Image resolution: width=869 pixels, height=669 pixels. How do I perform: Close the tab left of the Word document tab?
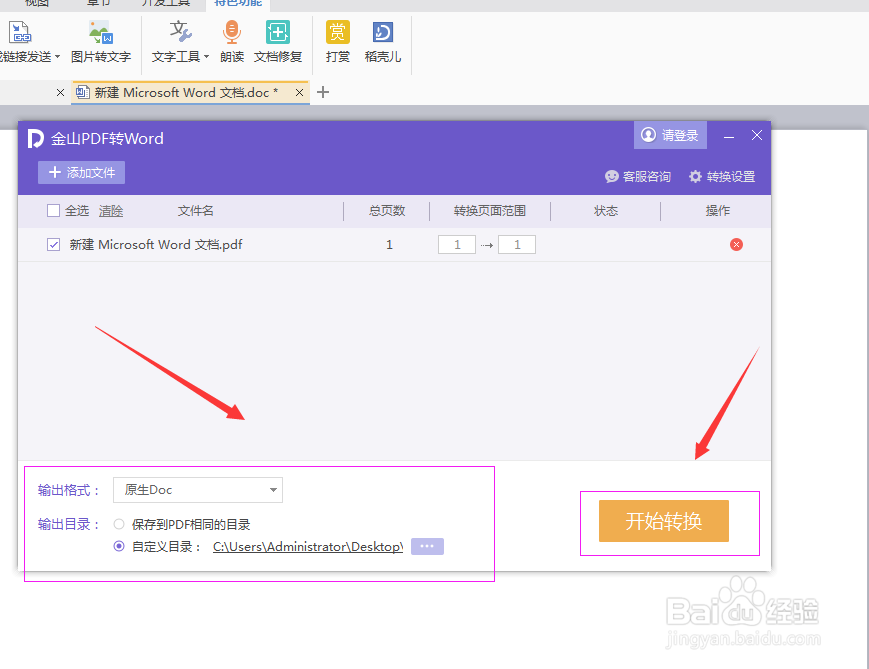click(60, 93)
